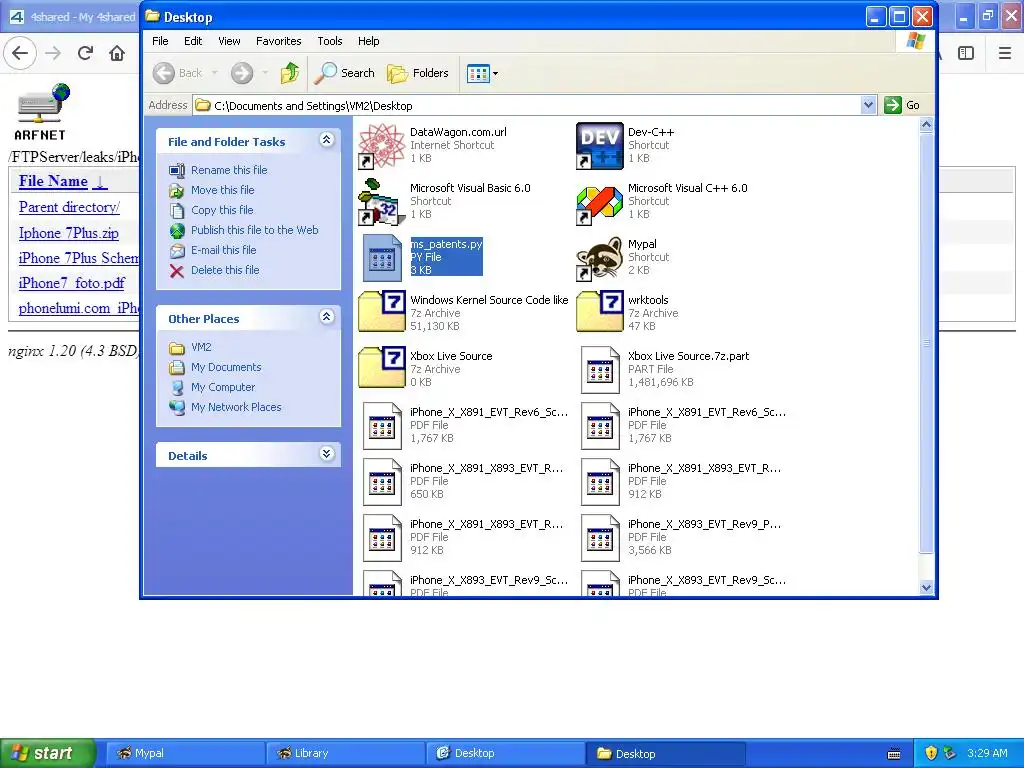The height and width of the screenshot is (768, 1024).
Task: Click the security shield tray icon
Action: pos(931,753)
